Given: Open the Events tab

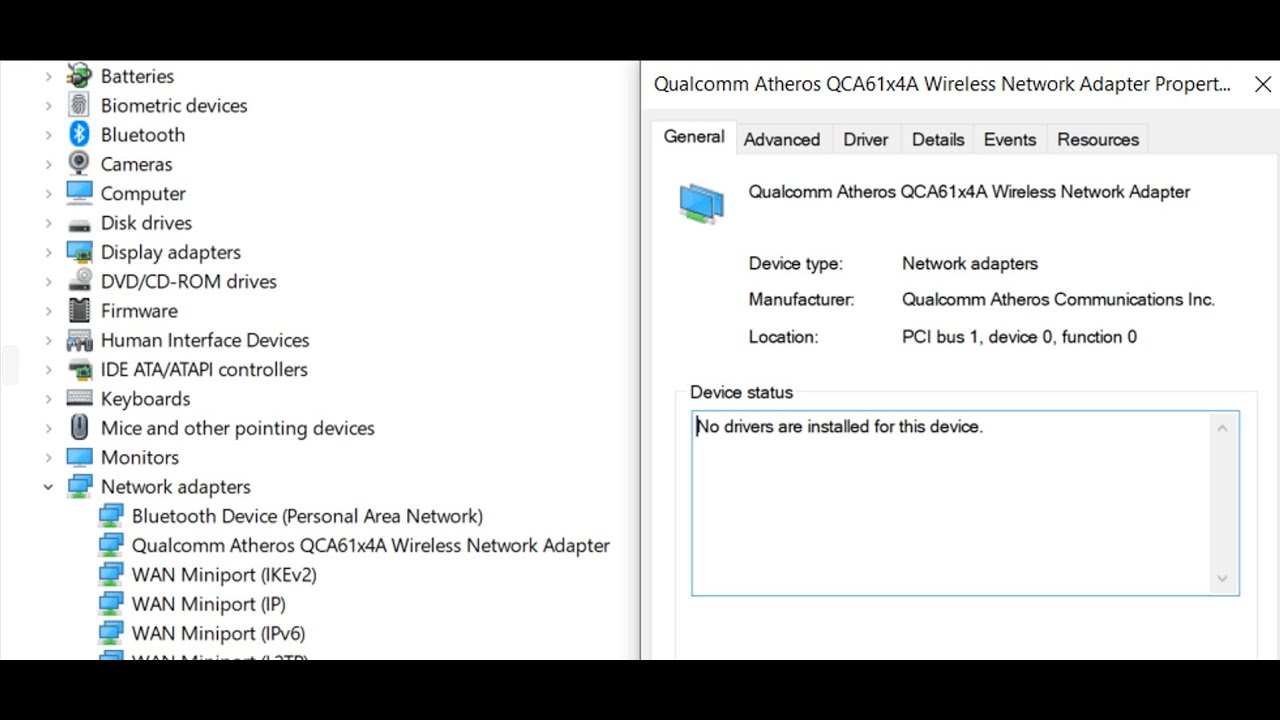Looking at the screenshot, I should 1010,139.
